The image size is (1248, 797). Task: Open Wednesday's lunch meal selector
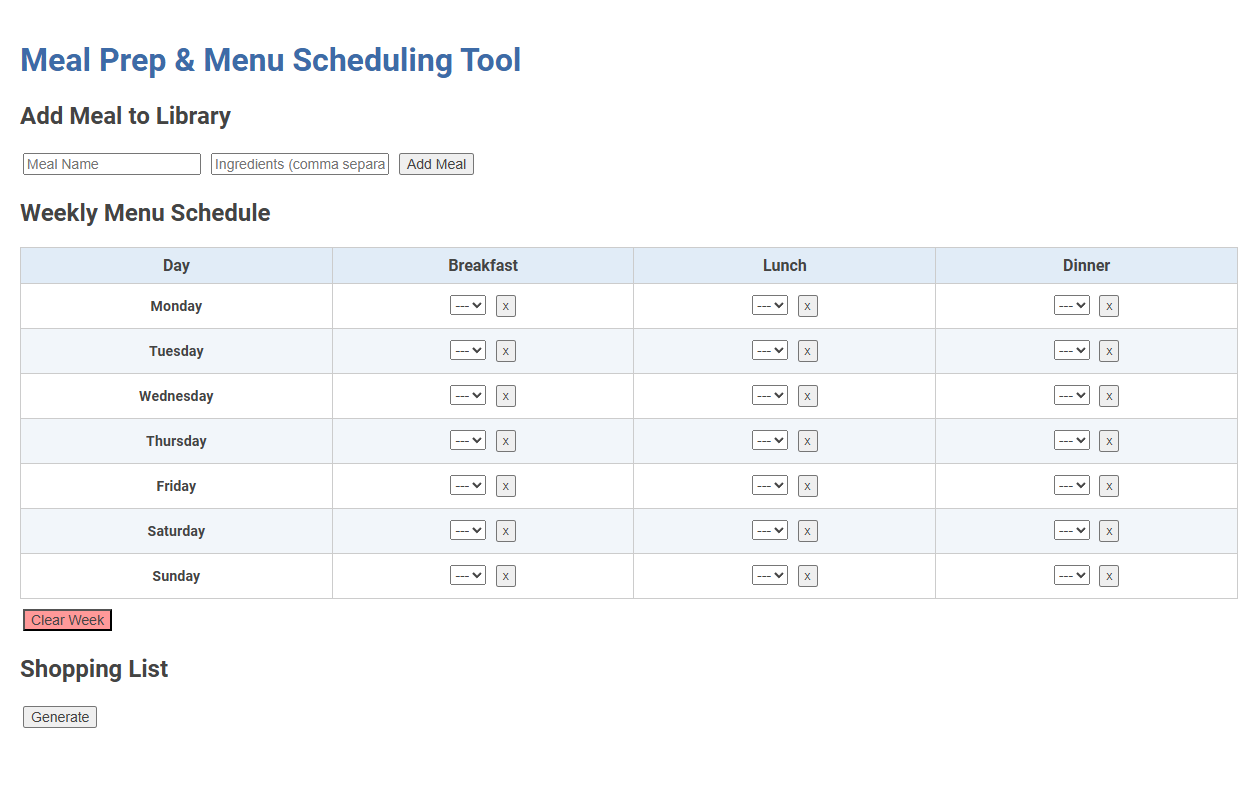point(769,395)
